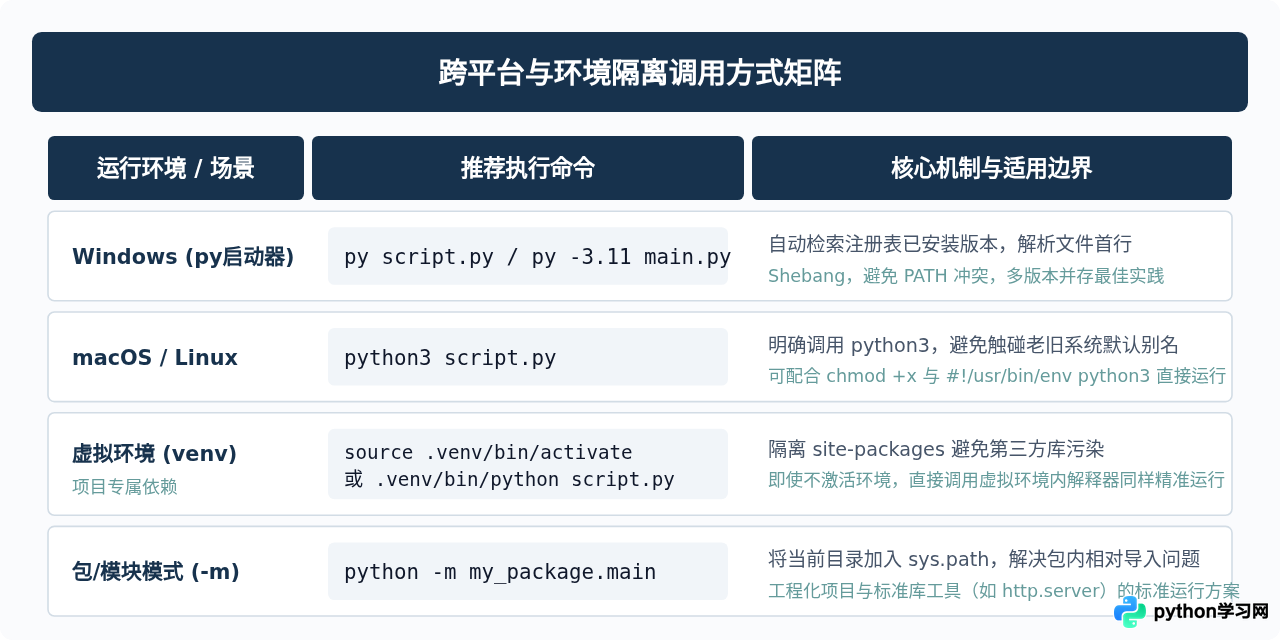This screenshot has height=640, width=1280.
Task: Select the 核心机制与适用边界 column header
Action: [x=992, y=168]
